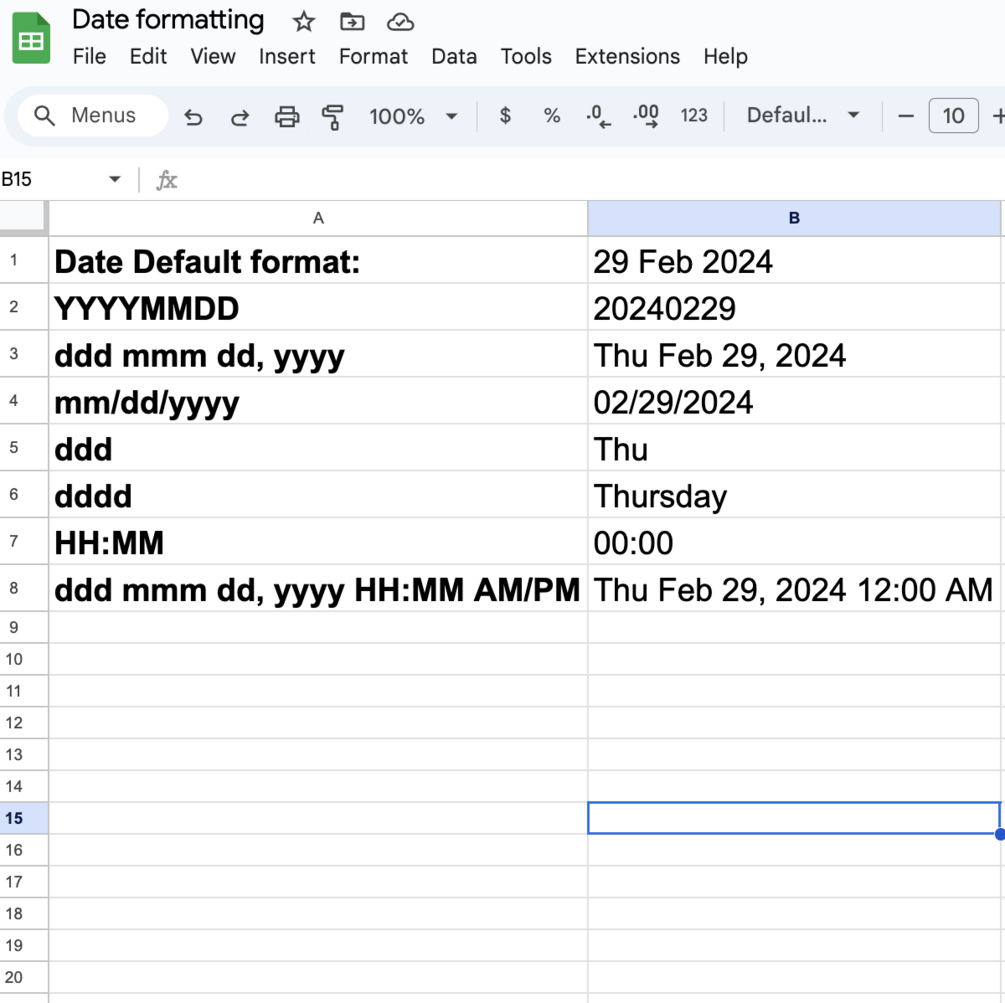Open the 123 more formats button
Screen dimensions: 1005x1003
click(694, 116)
